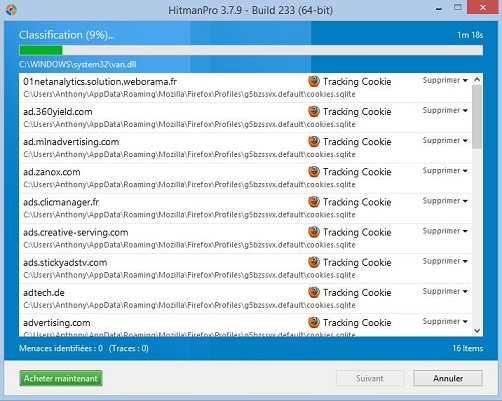The height and width of the screenshot is (401, 502).
Task: Click the Suivant button
Action: [x=370, y=378]
